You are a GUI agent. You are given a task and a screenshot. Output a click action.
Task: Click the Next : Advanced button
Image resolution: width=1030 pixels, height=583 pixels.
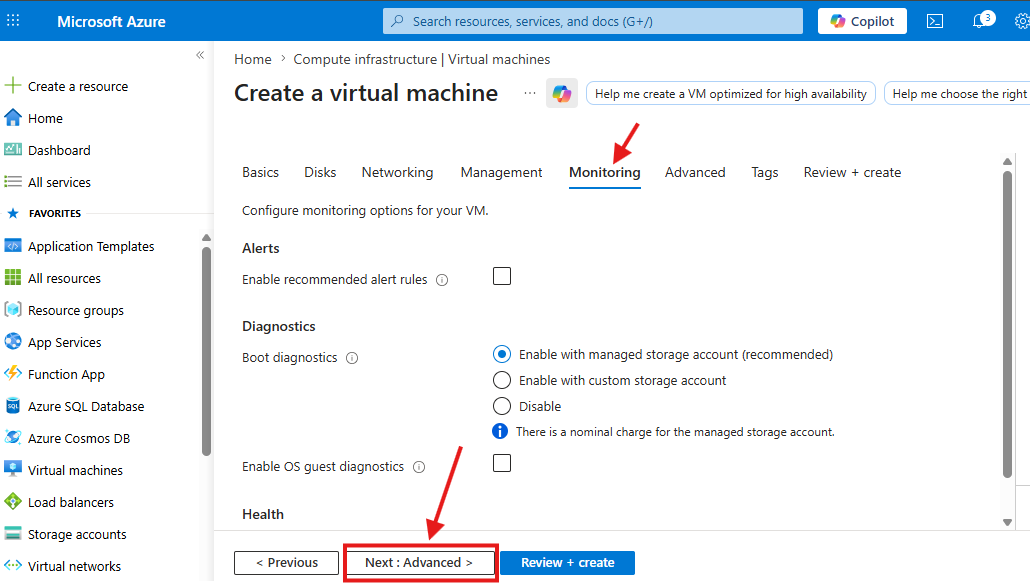coord(420,563)
